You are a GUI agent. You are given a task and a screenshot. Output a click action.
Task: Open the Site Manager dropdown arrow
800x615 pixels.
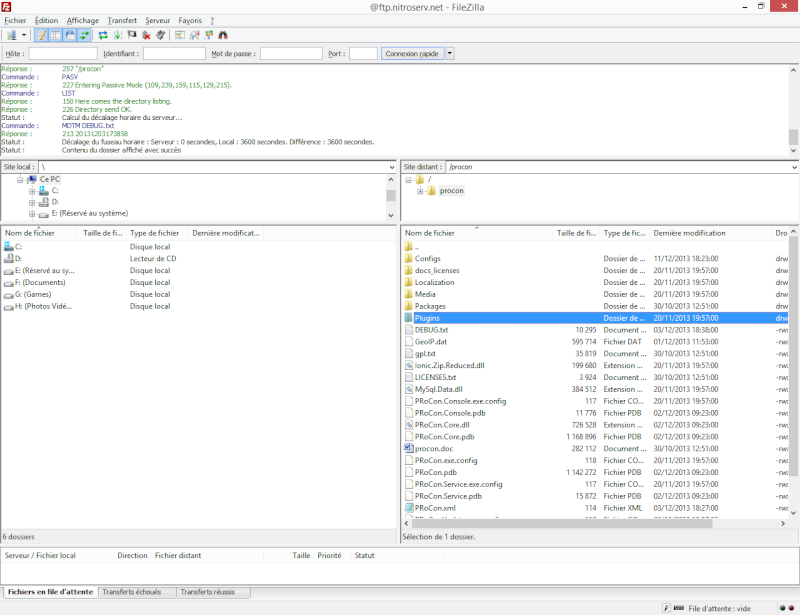click(x=23, y=35)
